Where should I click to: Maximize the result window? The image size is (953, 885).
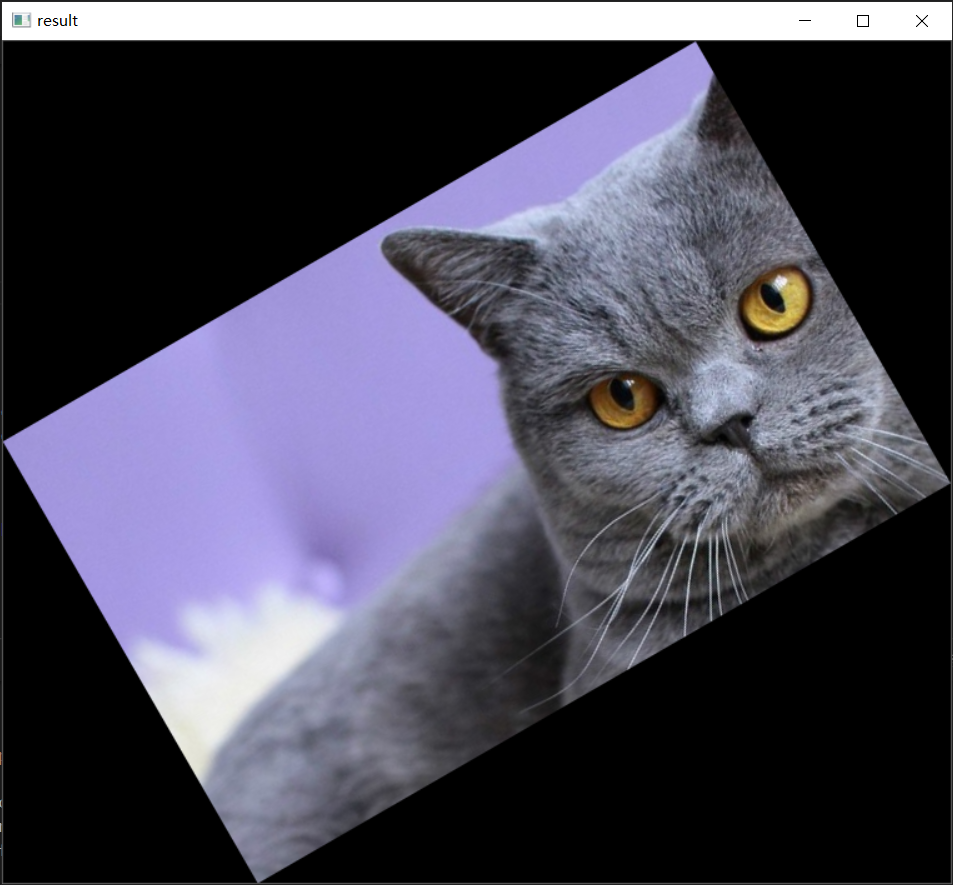[863, 21]
